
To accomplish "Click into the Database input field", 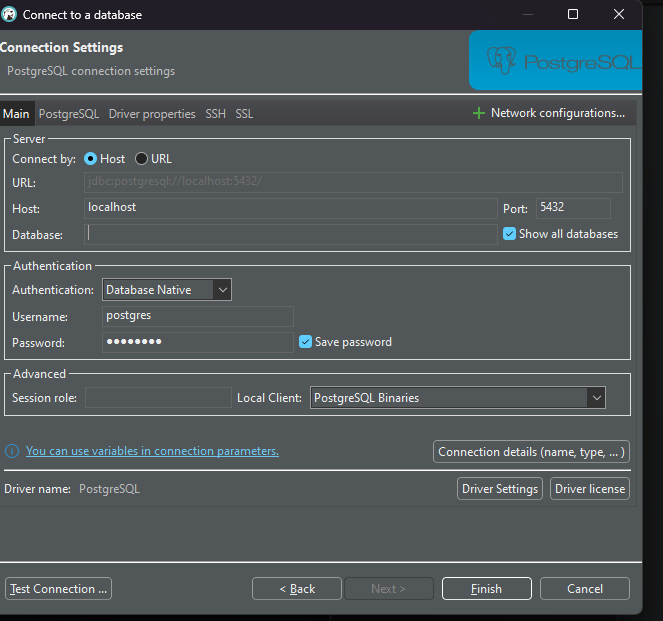I will click(290, 234).
